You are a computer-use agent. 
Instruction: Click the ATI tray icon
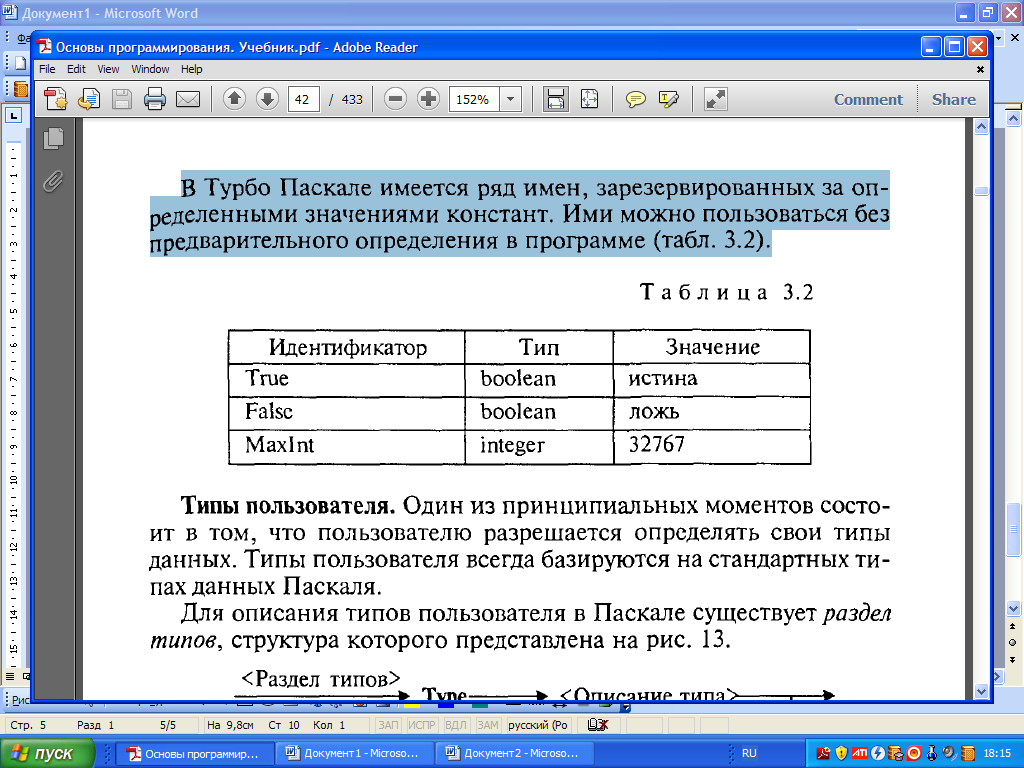[x=859, y=753]
